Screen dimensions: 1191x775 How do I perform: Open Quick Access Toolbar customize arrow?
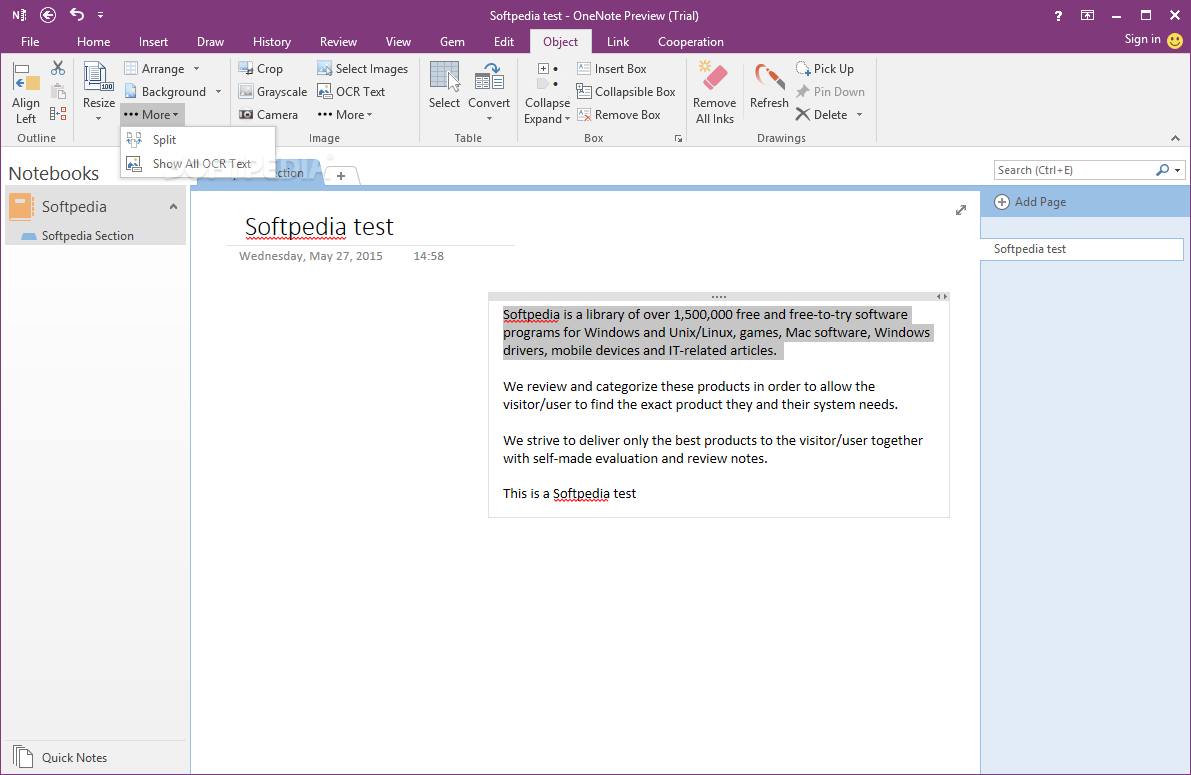100,15
